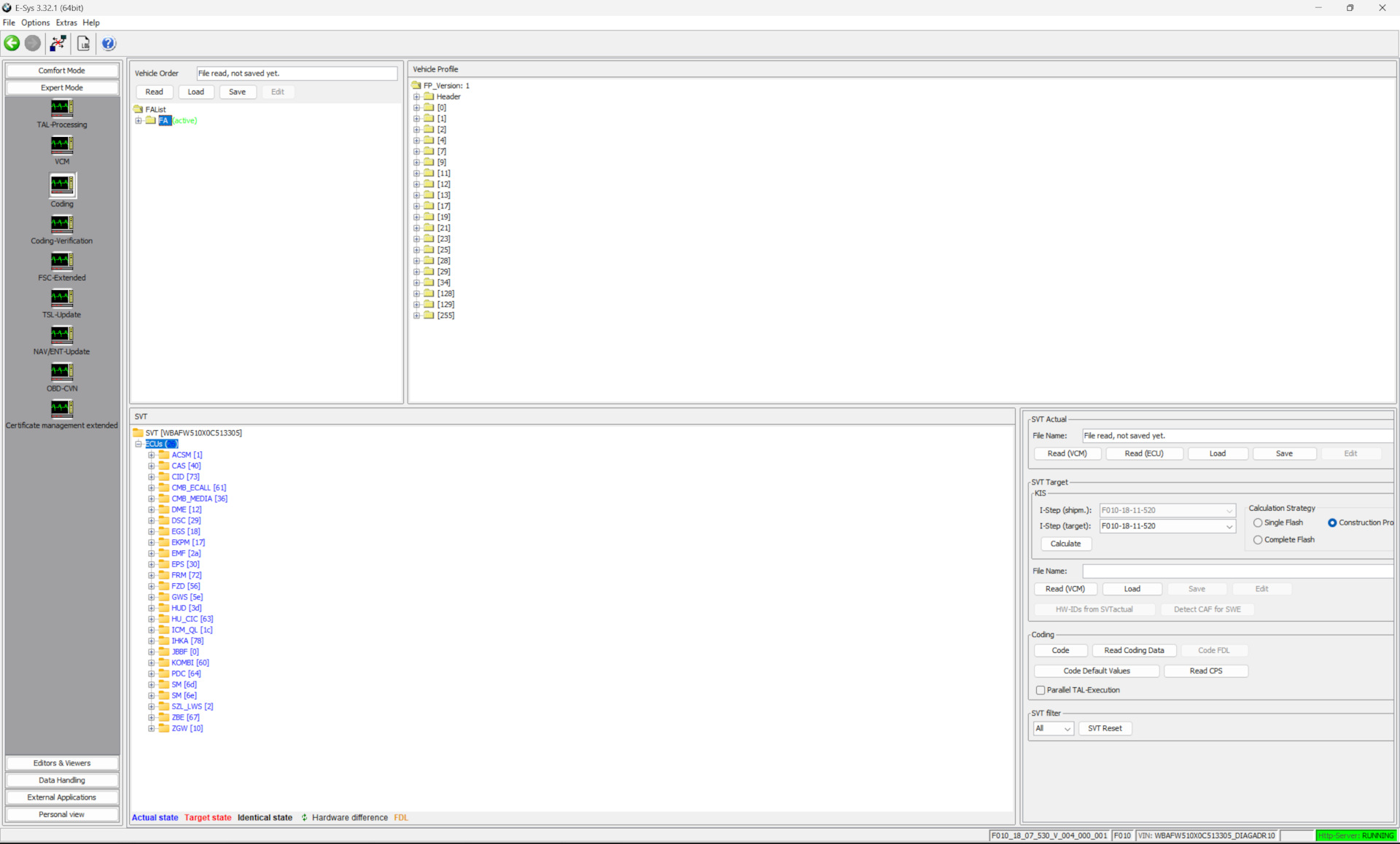
Task: Open the TAL-Processing module
Action: pyautogui.click(x=62, y=109)
